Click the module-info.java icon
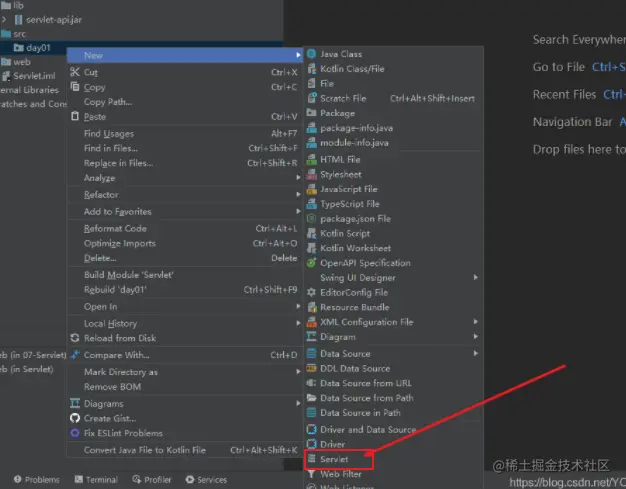The width and height of the screenshot is (626, 489). coord(311,143)
